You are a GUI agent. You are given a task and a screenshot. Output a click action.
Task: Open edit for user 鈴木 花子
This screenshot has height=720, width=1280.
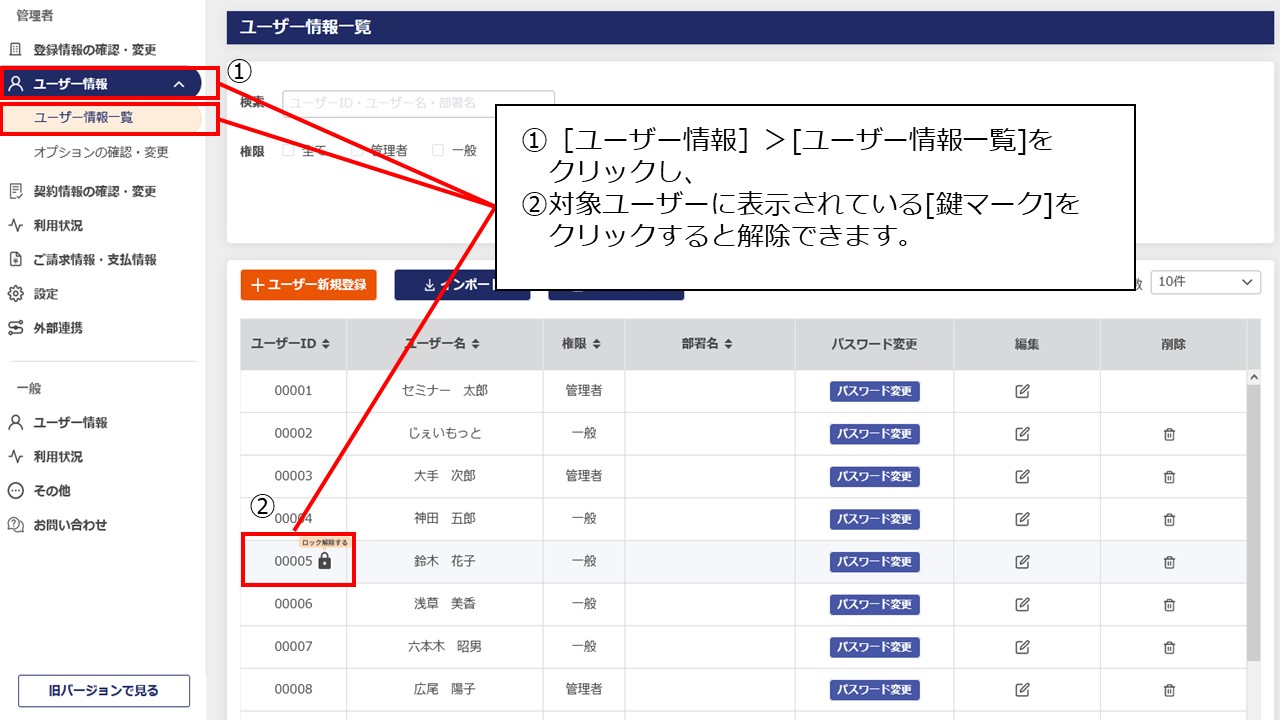coord(1022,562)
